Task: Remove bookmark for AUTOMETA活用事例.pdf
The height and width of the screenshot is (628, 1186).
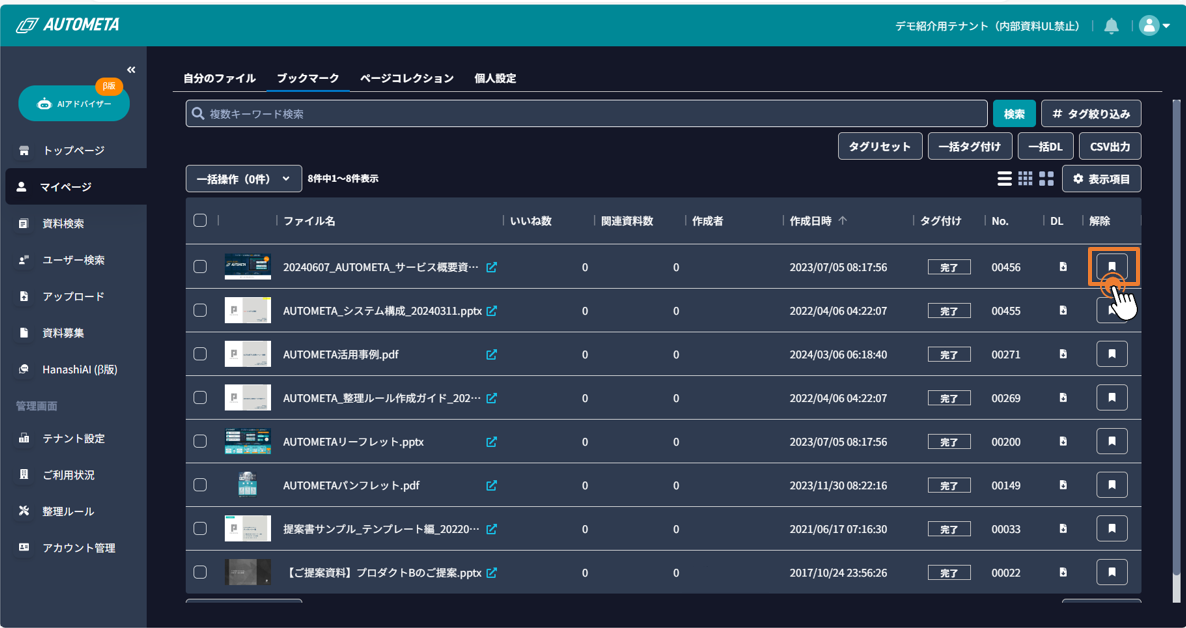Action: click(x=1112, y=353)
